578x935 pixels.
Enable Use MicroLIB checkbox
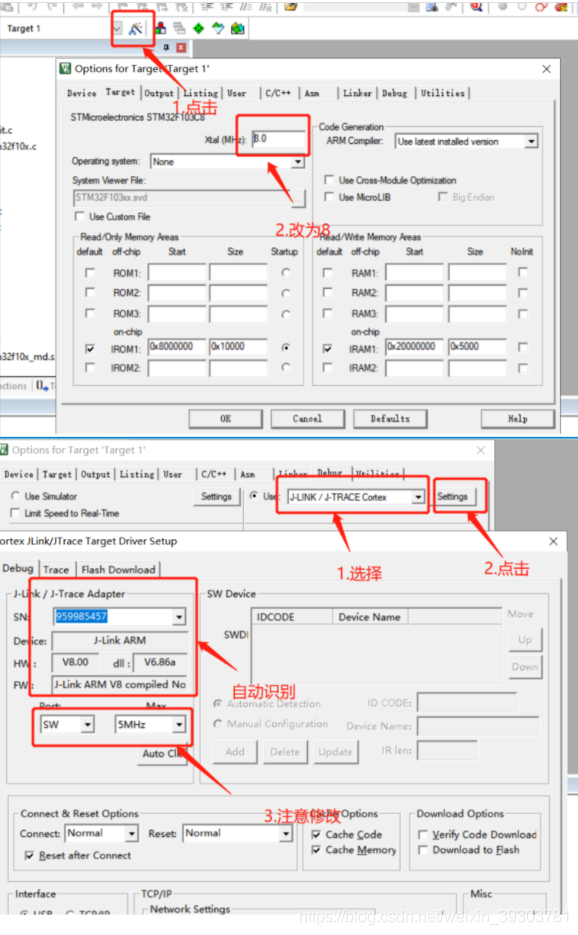pyautogui.click(x=329, y=197)
